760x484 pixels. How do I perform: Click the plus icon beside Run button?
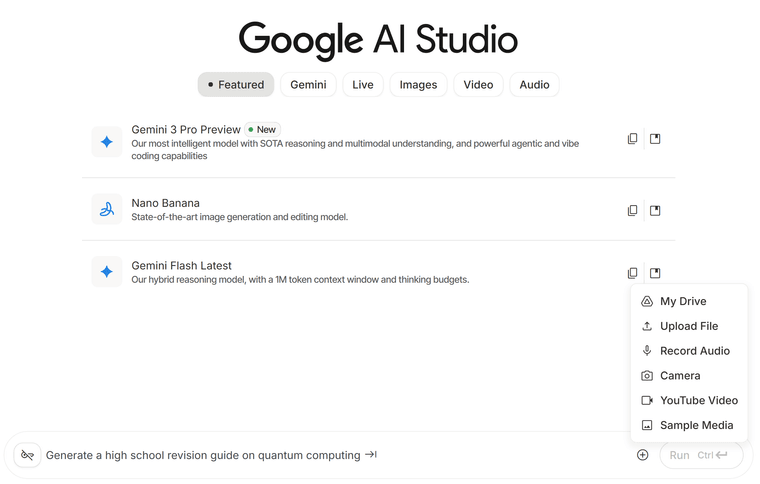coord(642,455)
